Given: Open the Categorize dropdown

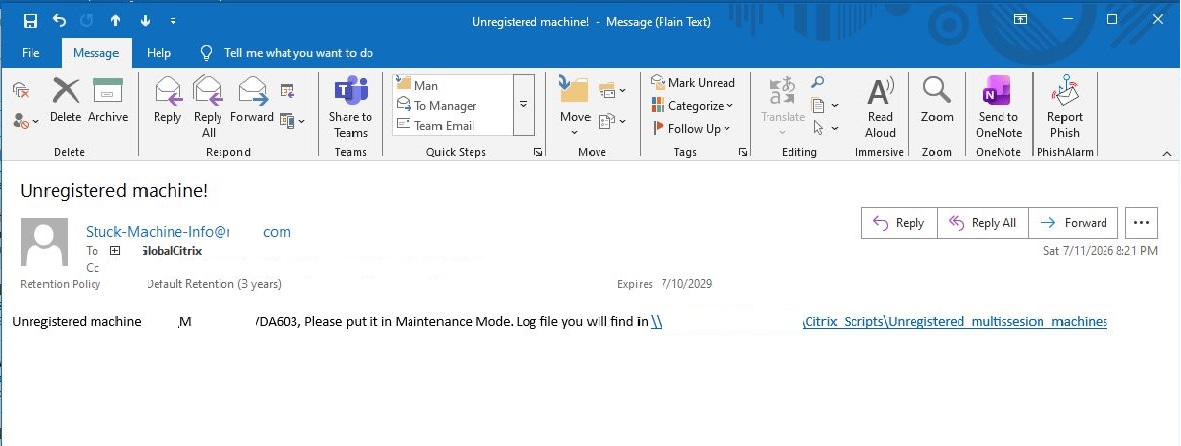Looking at the screenshot, I should (691, 105).
